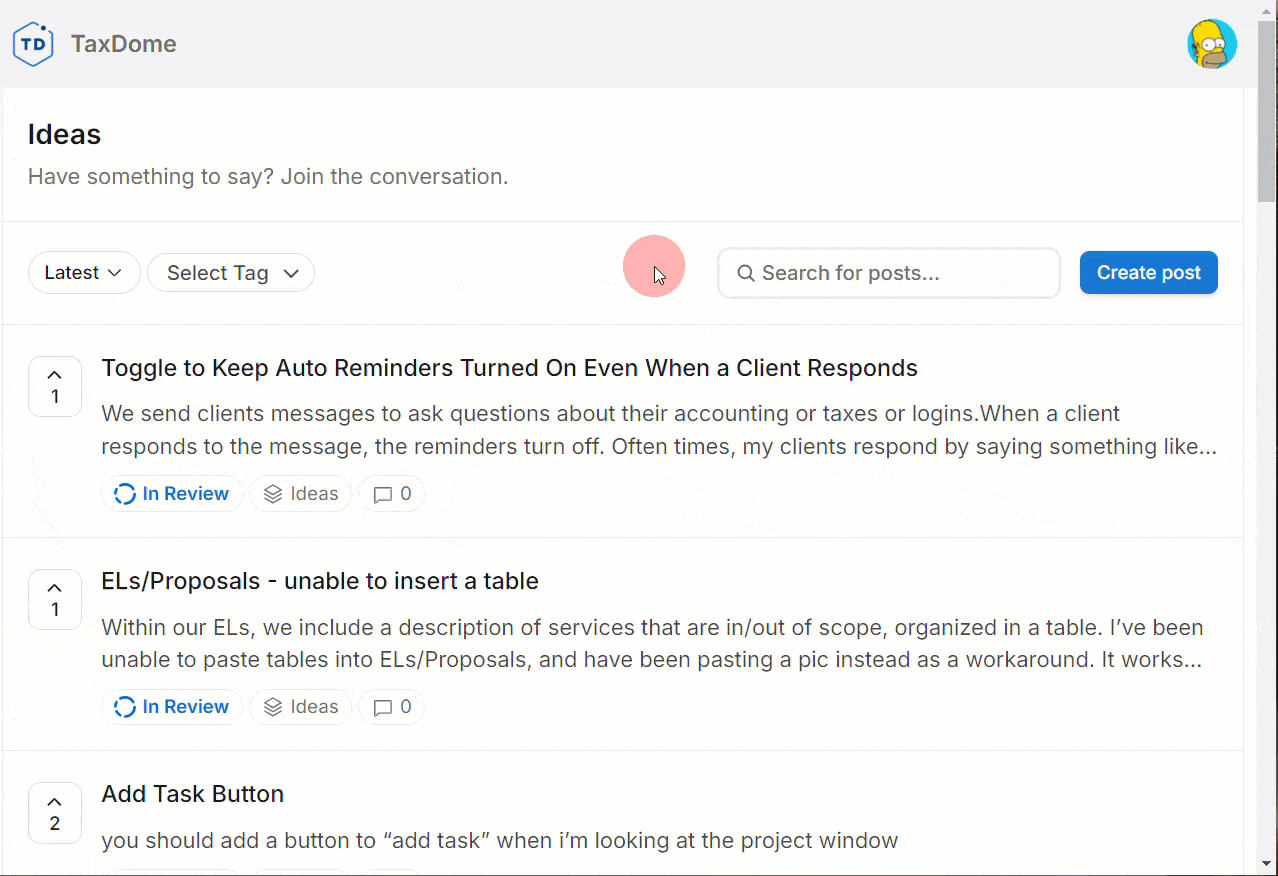1278x876 pixels.
Task: Upvote the Add Task Button post
Action: 55,812
